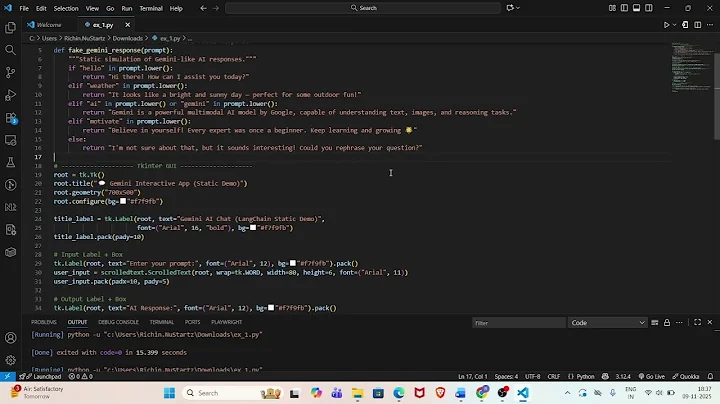Open the Extensions view with badge
This screenshot has height=404, width=720.
tap(11, 118)
